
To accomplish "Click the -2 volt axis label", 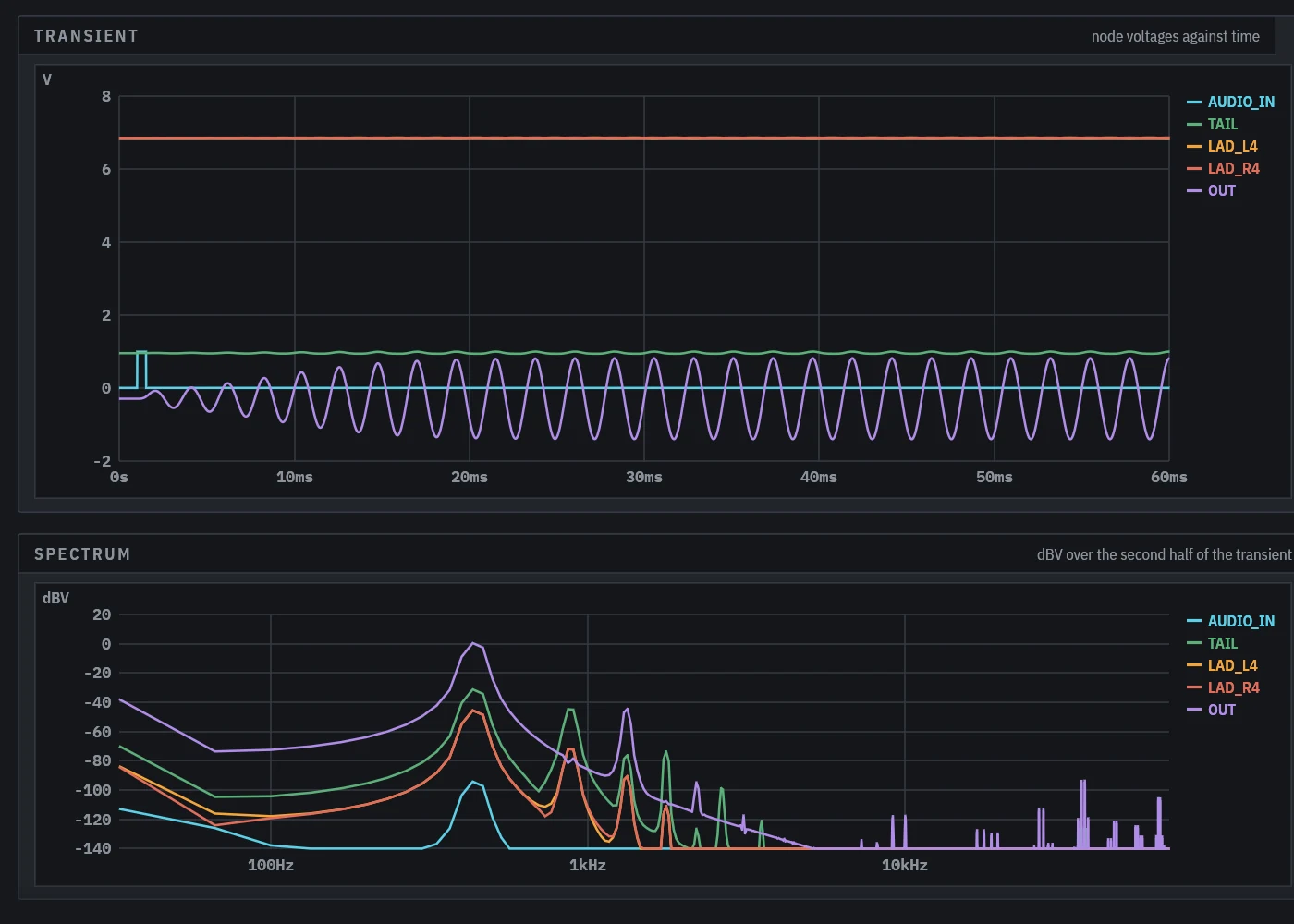I will [102, 461].
